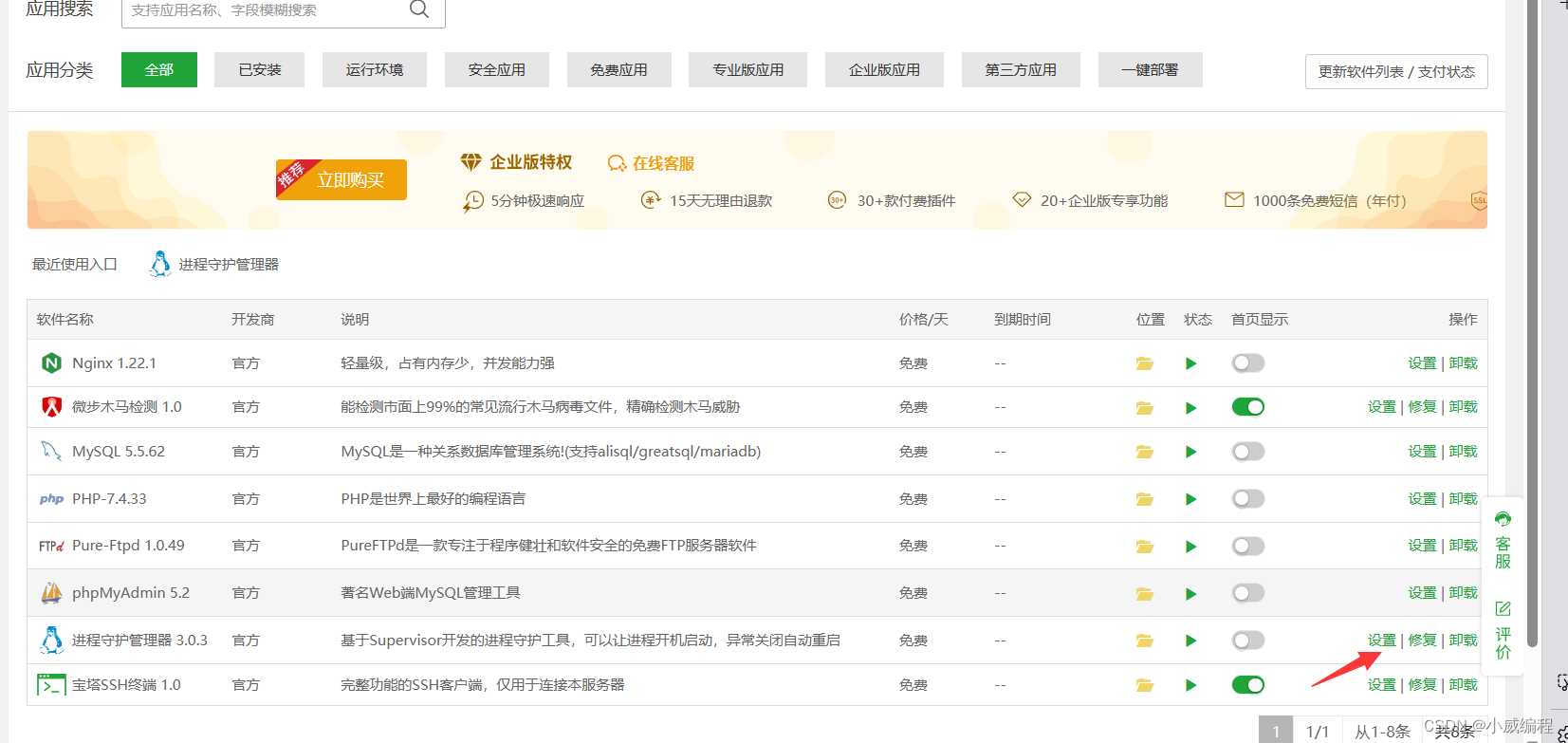Click the Nginx logo icon
1568x743 pixels.
coord(51,363)
